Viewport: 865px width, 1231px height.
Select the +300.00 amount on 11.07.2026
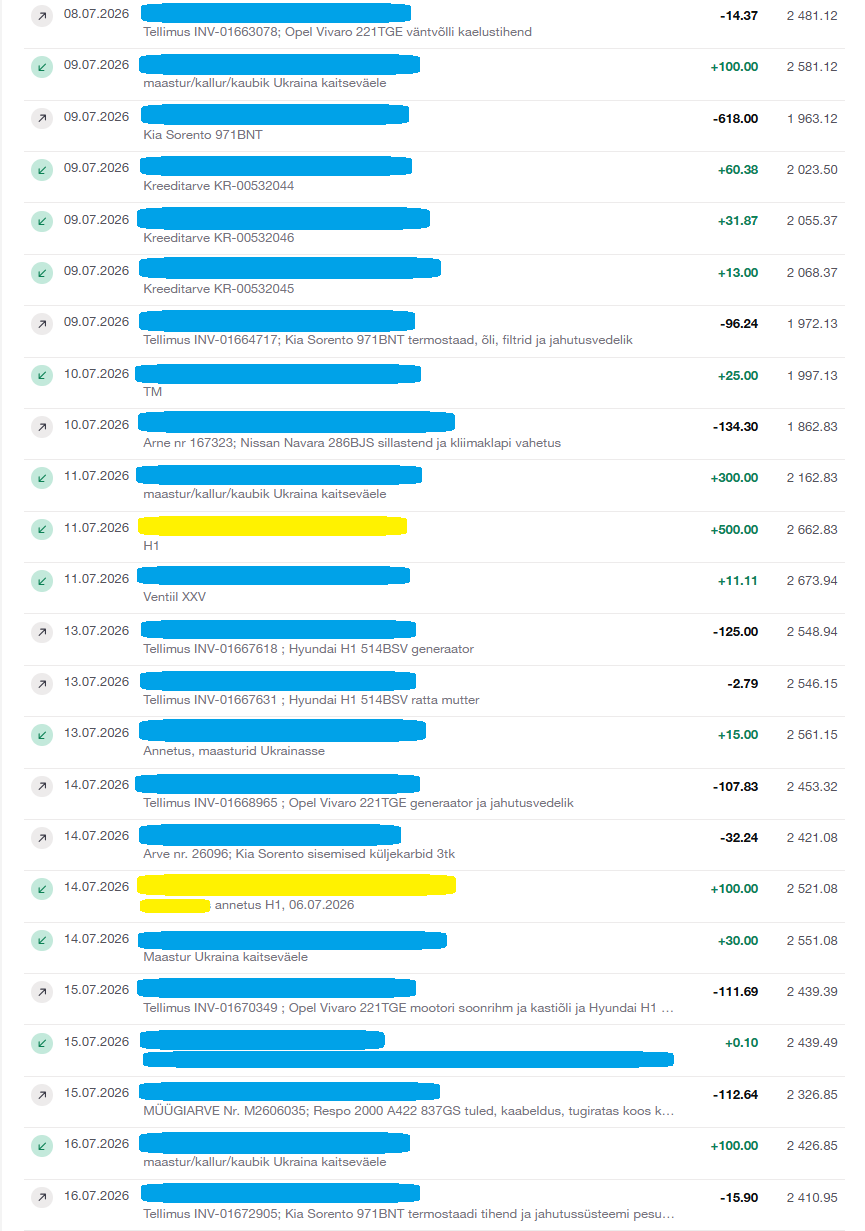click(734, 478)
